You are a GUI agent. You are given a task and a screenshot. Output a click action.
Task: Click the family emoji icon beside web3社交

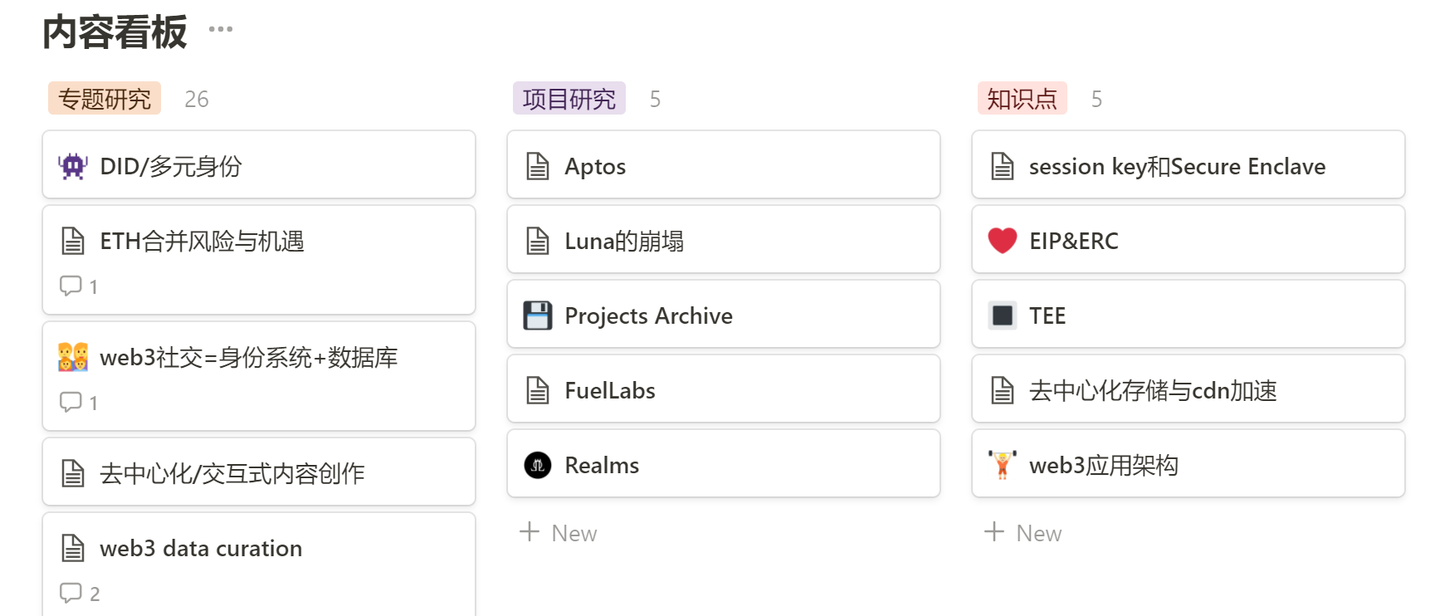(x=73, y=357)
